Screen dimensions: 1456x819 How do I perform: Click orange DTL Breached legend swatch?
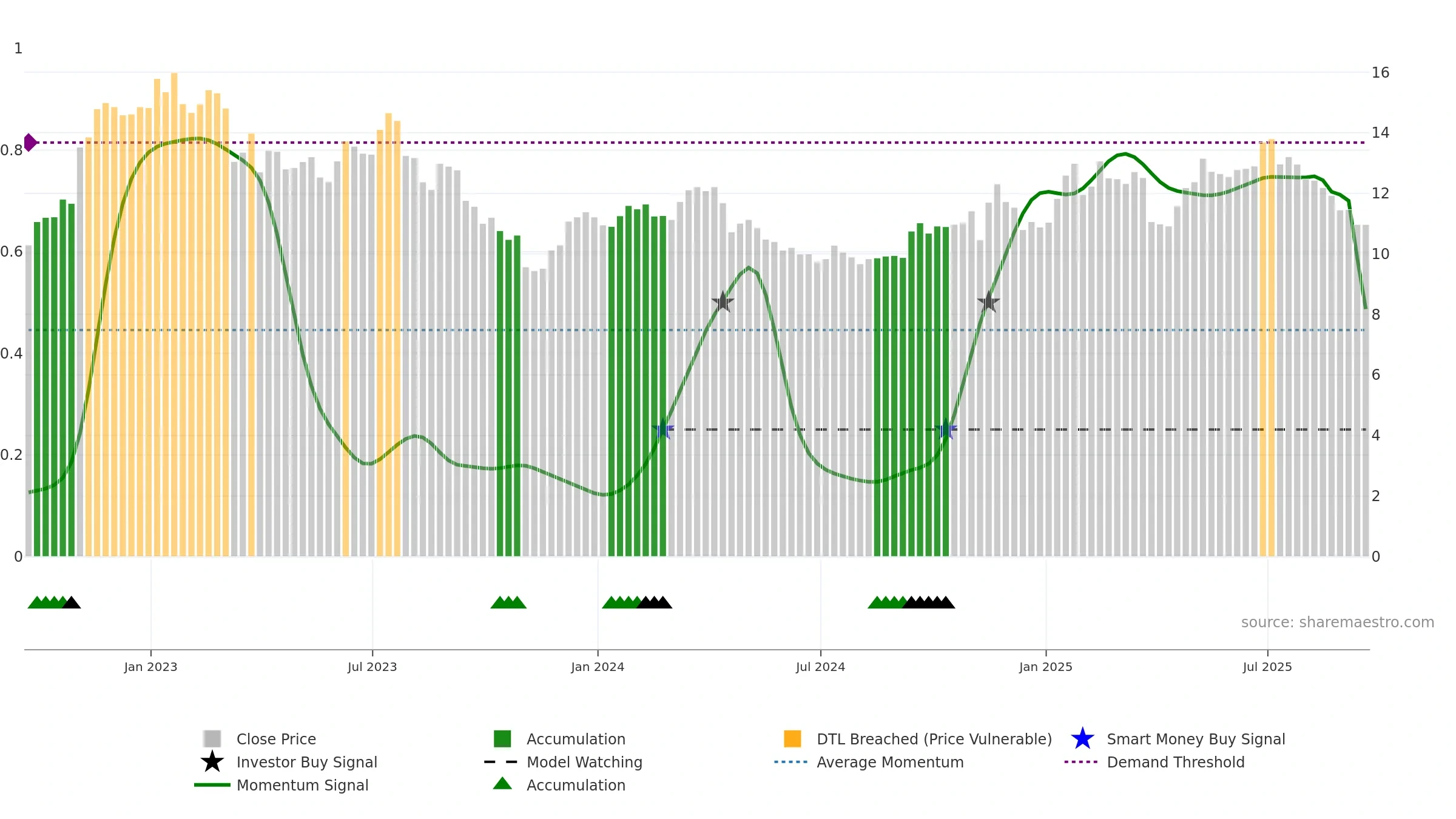click(x=792, y=739)
